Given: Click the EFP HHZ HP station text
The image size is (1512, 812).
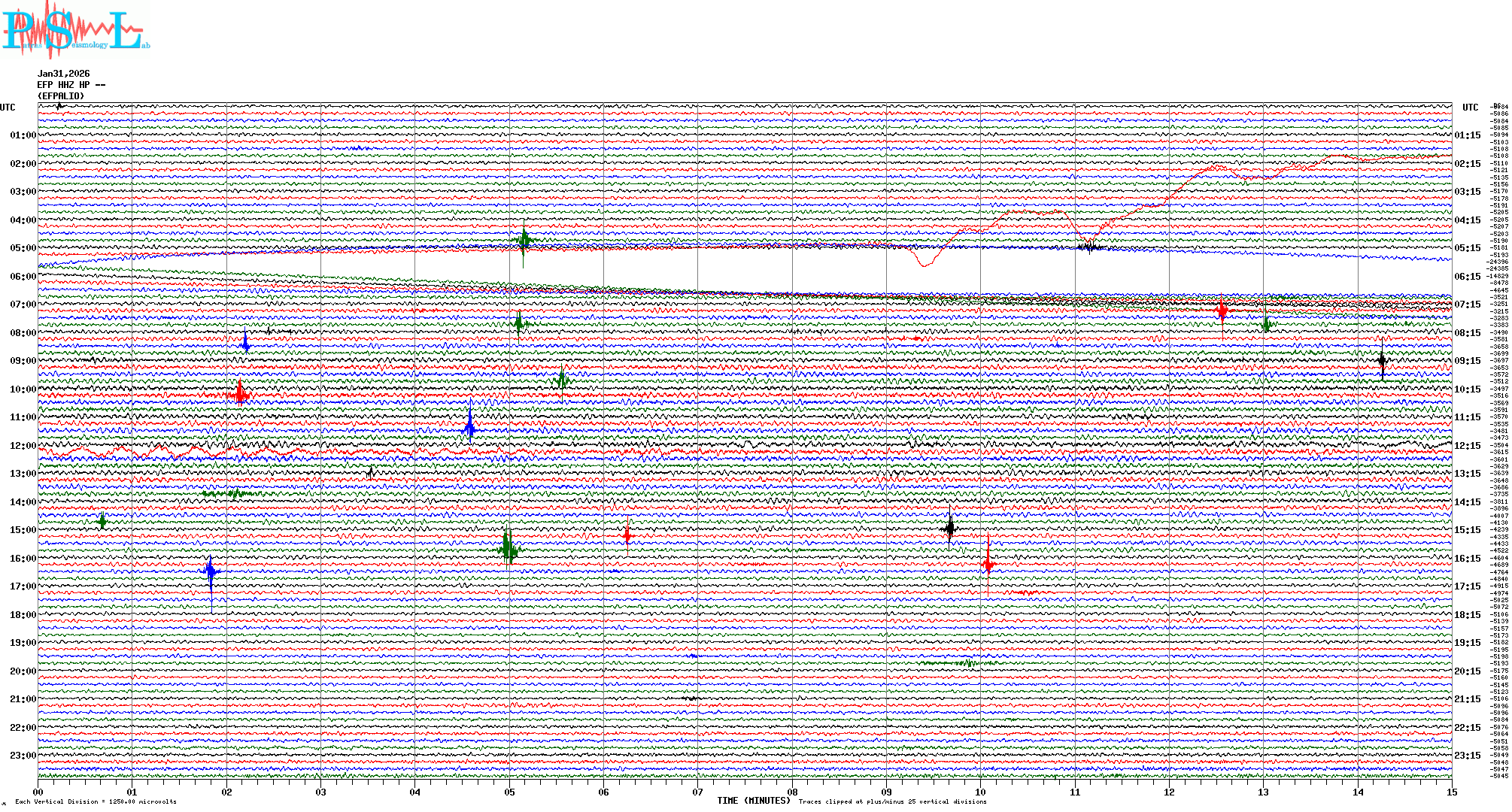Looking at the screenshot, I should pos(71,85).
